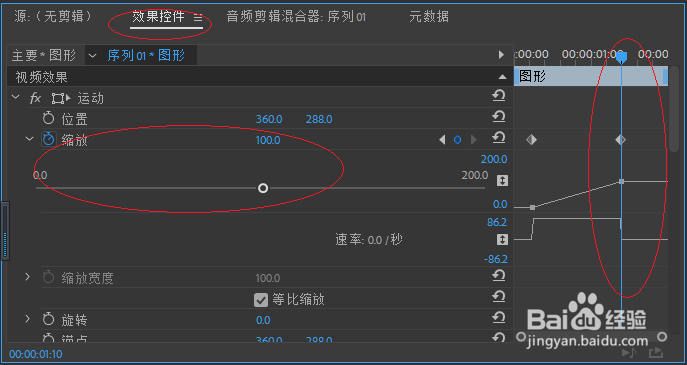
Task: Toggle 缩放 animation stopwatch
Action: [48, 139]
